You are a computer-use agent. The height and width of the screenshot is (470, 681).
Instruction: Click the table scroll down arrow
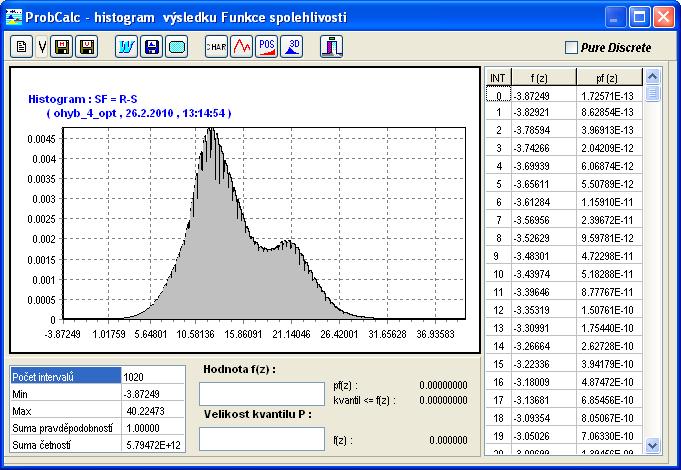(652, 445)
